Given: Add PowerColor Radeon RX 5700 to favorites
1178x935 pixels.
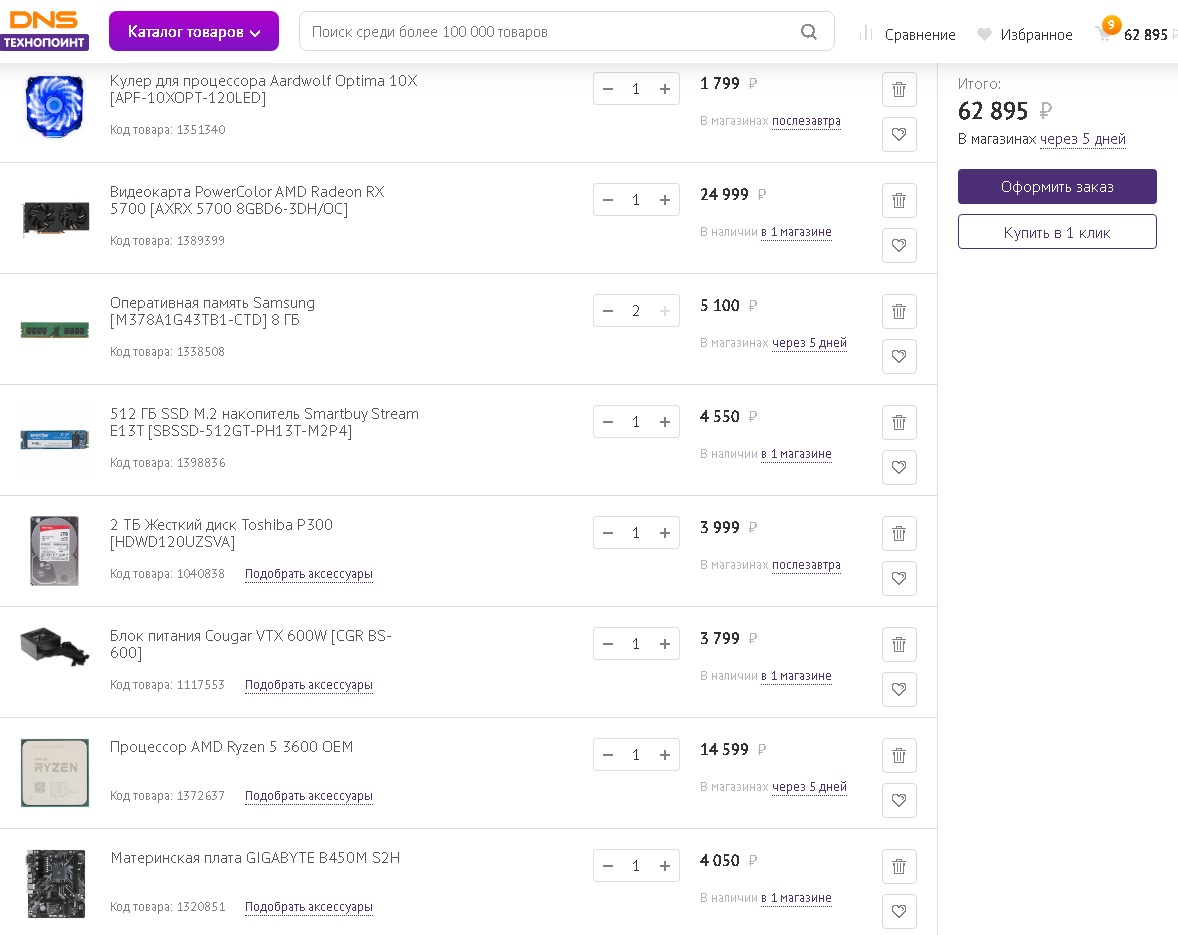Looking at the screenshot, I should click(899, 245).
